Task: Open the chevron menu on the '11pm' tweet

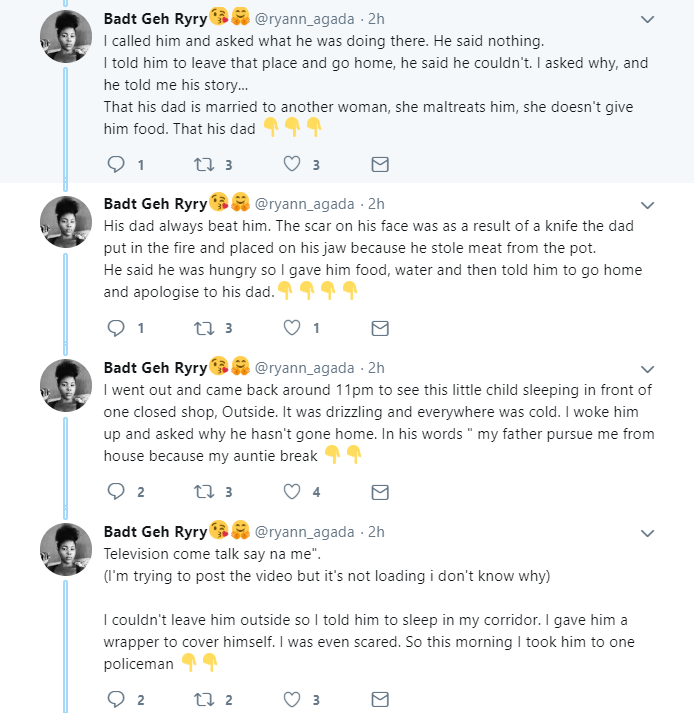Action: (x=647, y=369)
